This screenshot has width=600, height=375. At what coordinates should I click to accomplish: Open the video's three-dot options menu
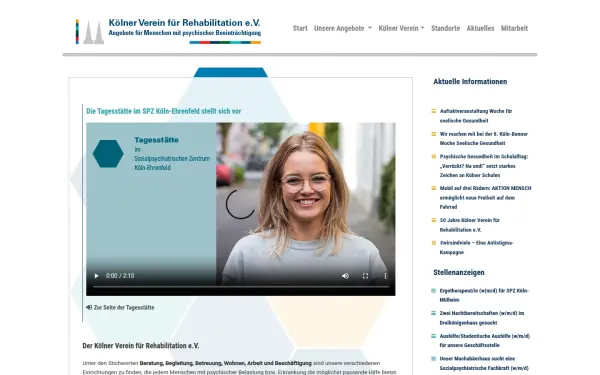coord(385,276)
